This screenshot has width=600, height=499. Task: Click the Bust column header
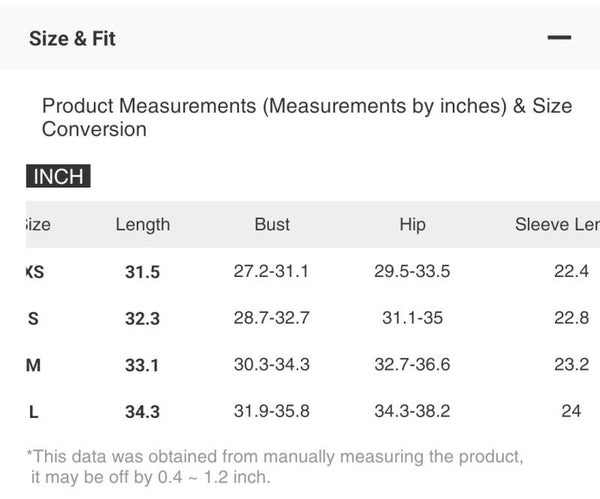click(x=272, y=224)
